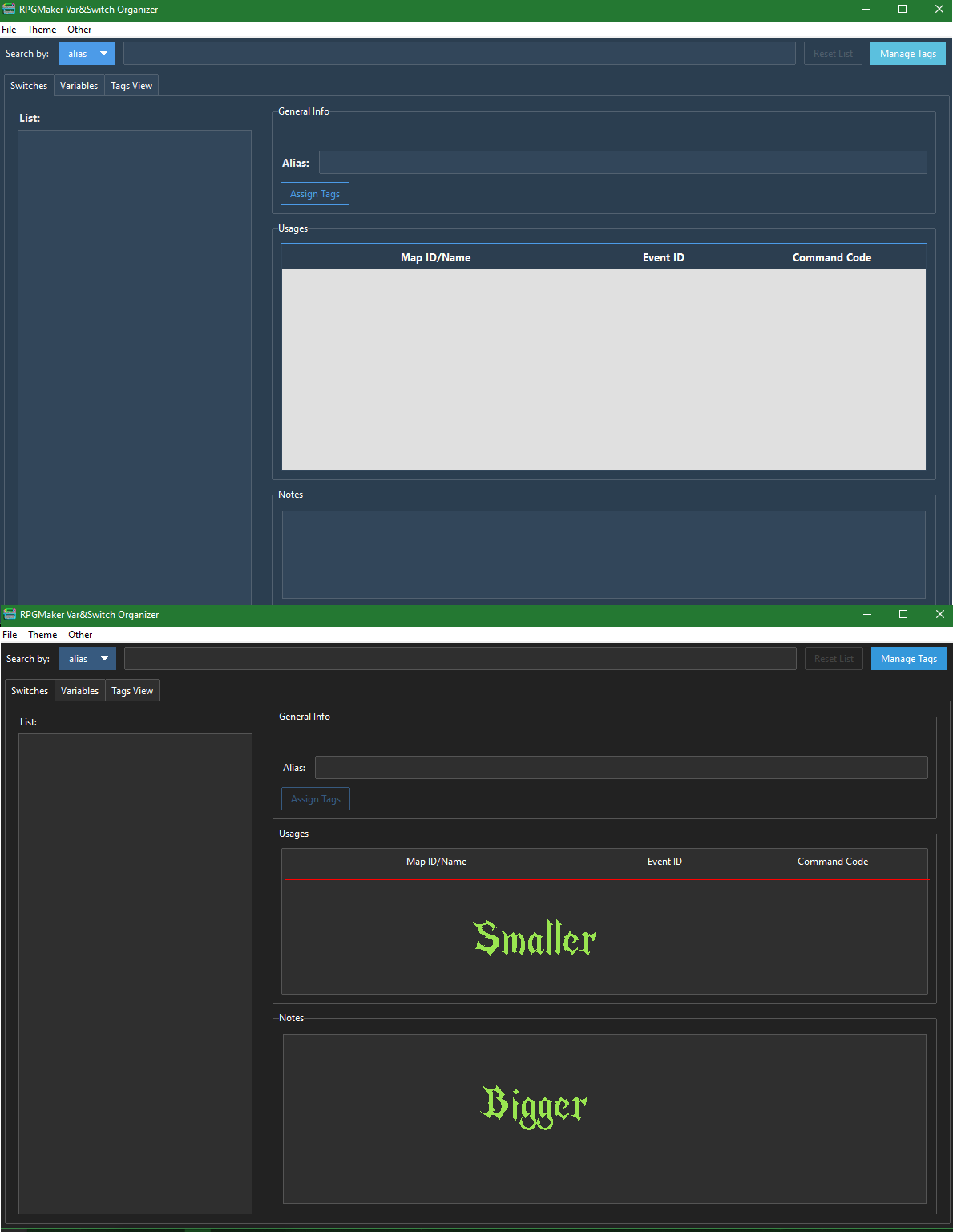Open Other menu in lower dark-themed window
953x1232 pixels.
coord(80,635)
